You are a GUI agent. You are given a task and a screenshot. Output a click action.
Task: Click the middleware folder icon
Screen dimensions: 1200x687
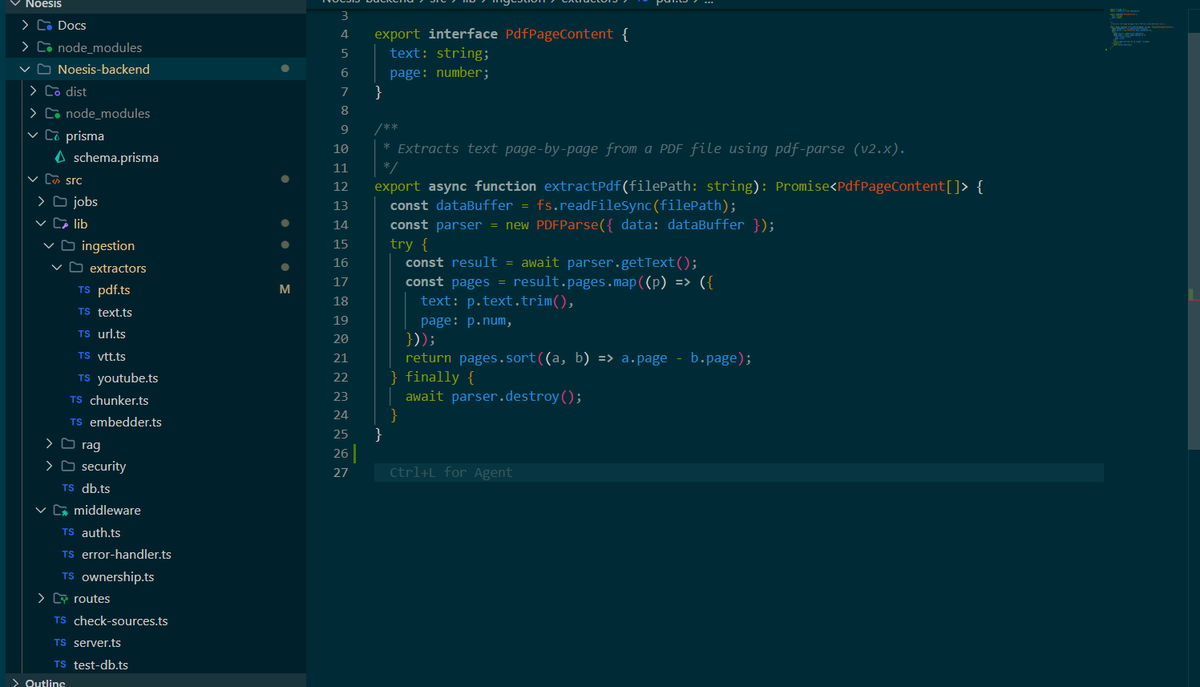[x=60, y=510]
